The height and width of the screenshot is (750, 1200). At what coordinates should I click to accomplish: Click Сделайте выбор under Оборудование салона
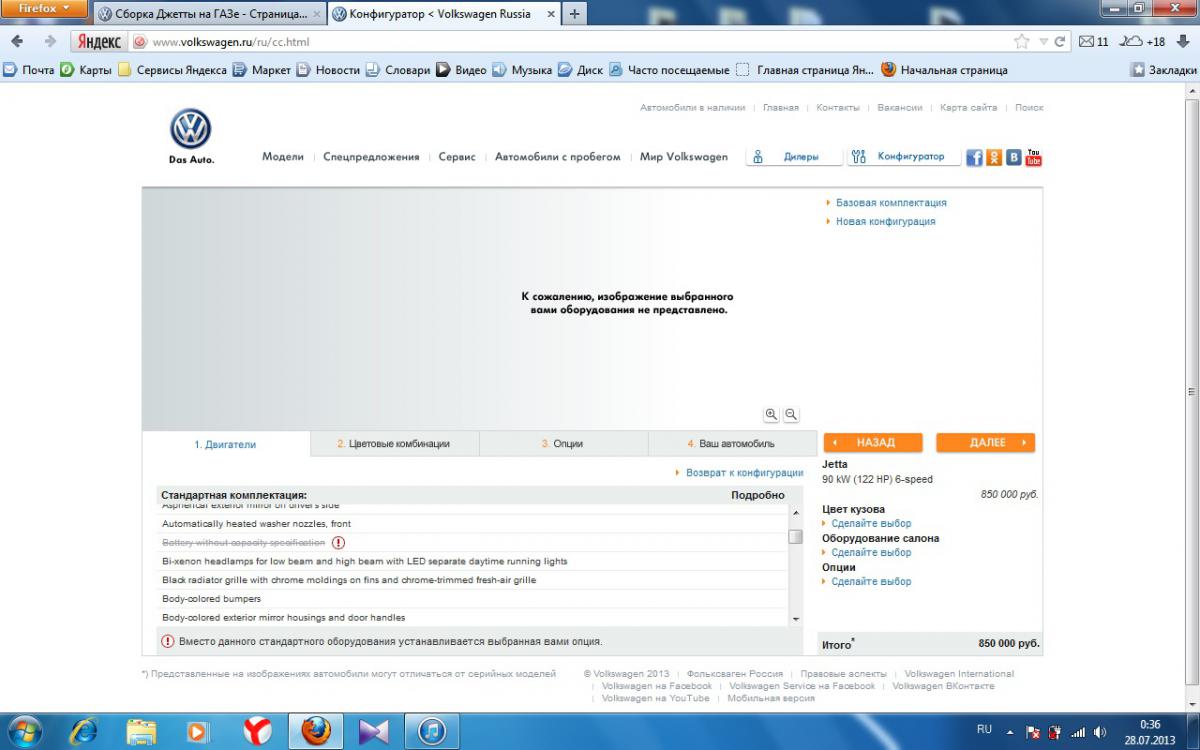871,553
